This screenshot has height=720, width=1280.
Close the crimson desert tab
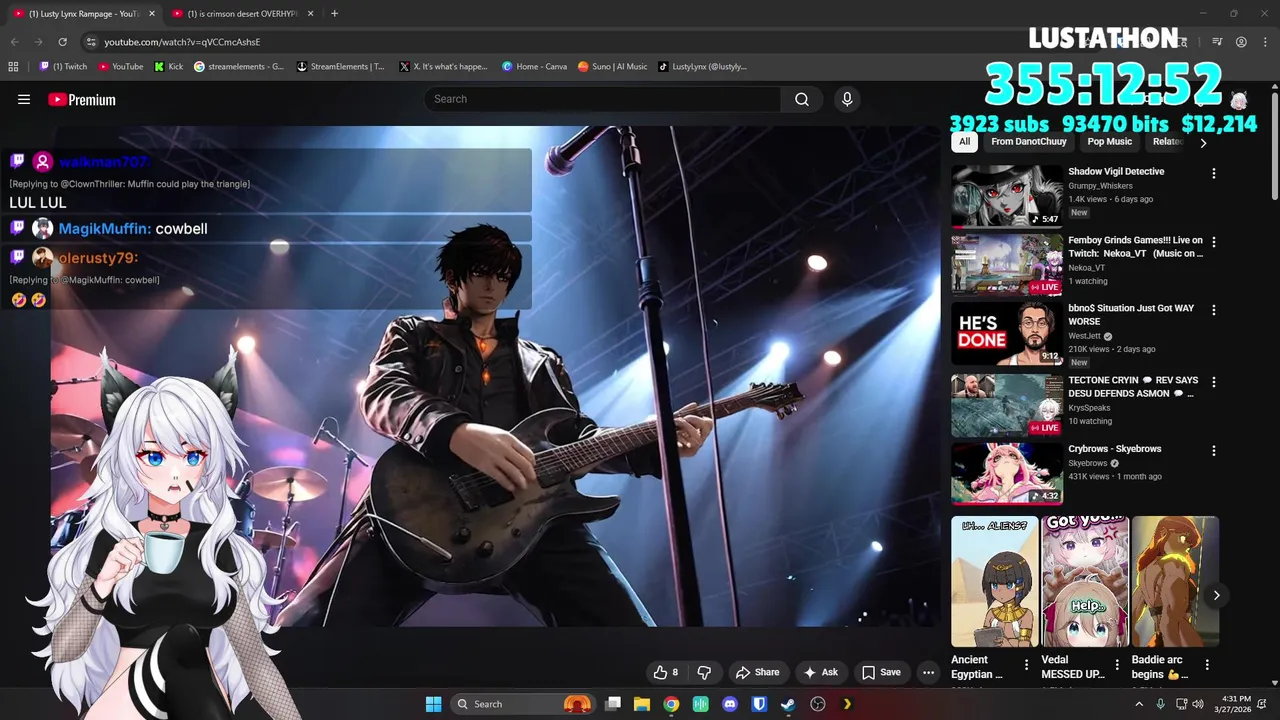tap(310, 14)
